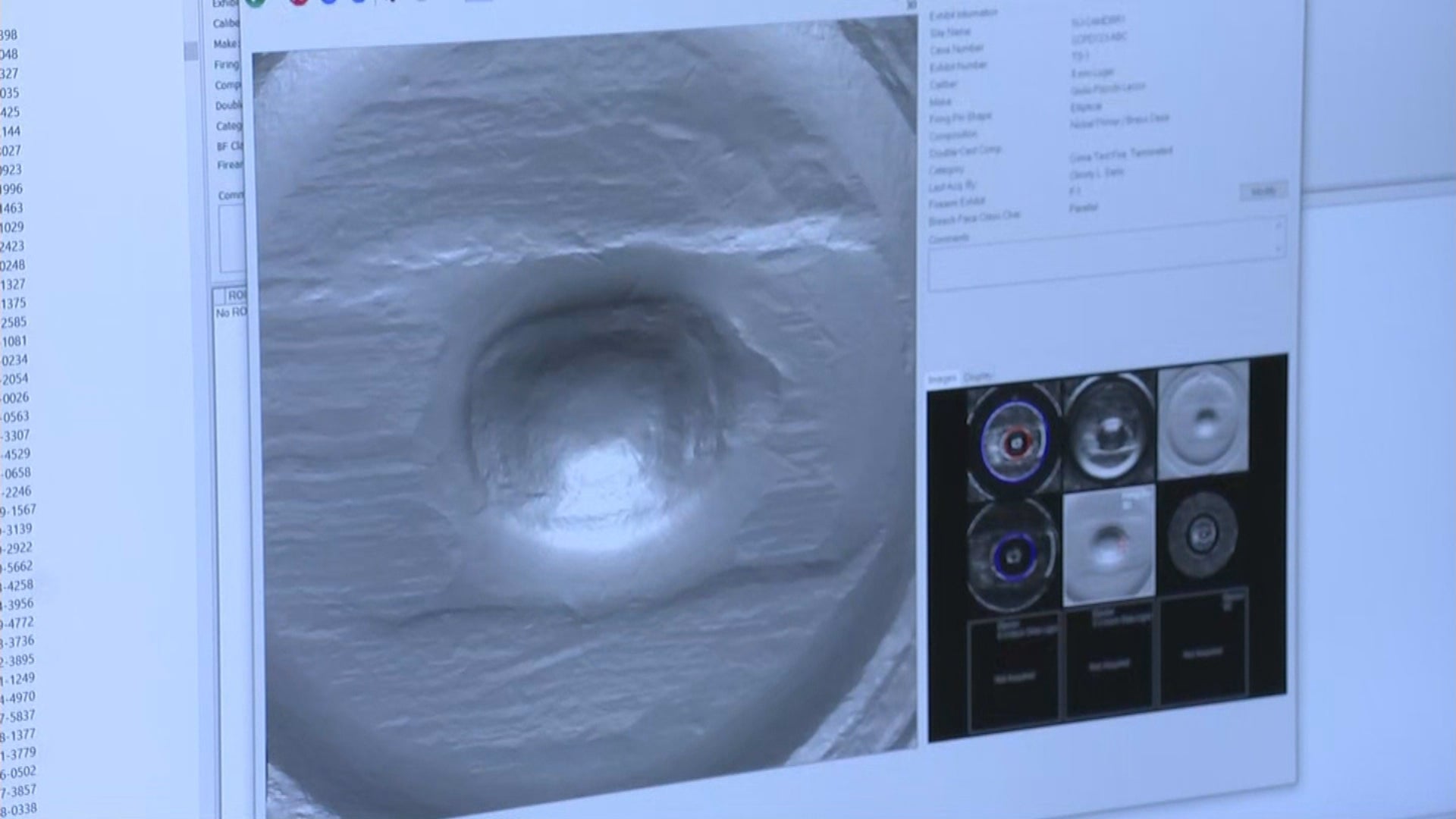This screenshot has width=1456, height=819.
Task: Select list entry ending in -1567
Action: (18, 510)
